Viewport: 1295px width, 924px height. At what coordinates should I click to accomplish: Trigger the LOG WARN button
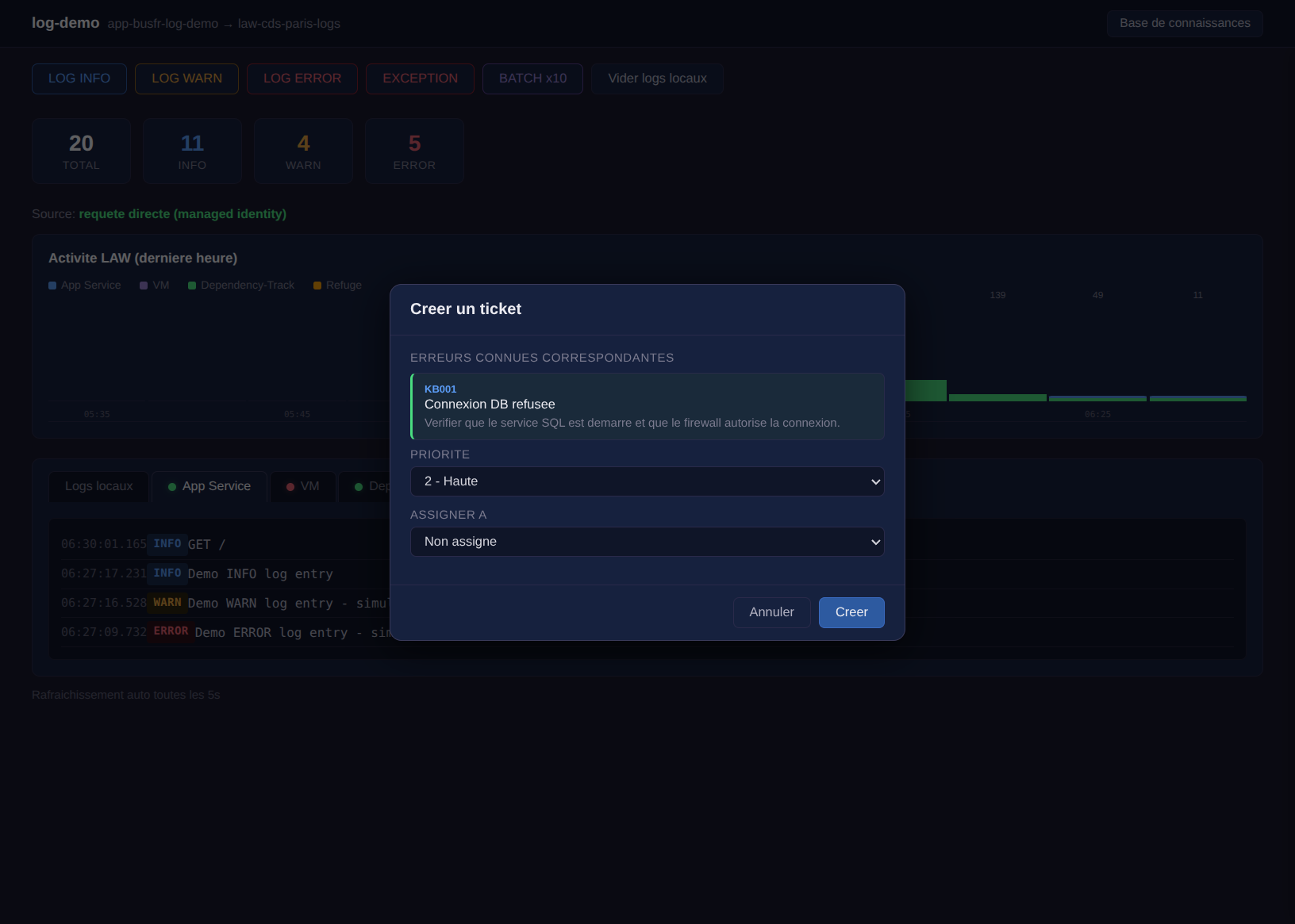pyautogui.click(x=186, y=79)
